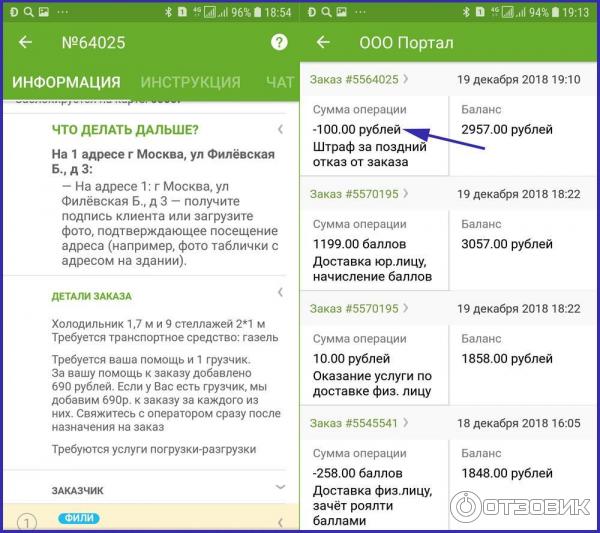Open the help question mark icon
Image resolution: width=600 pixels, height=533 pixels.
pos(279,42)
